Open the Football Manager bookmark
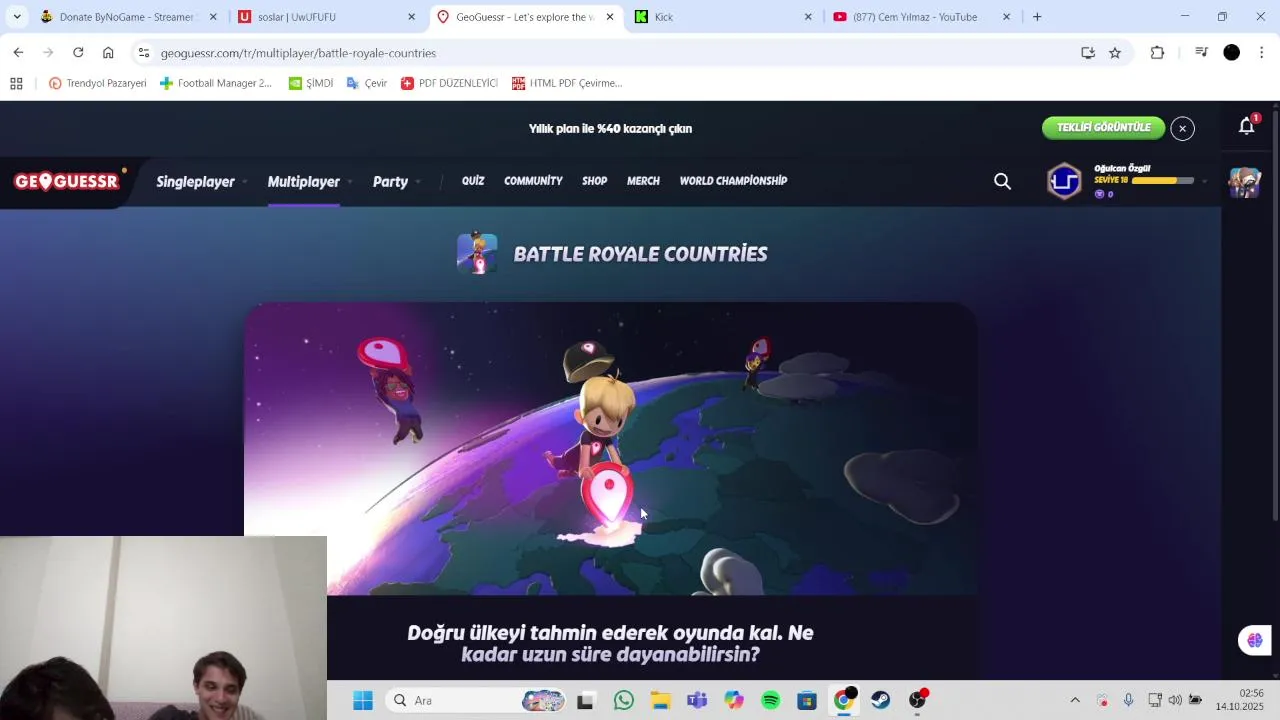The height and width of the screenshot is (720, 1280). (x=216, y=84)
